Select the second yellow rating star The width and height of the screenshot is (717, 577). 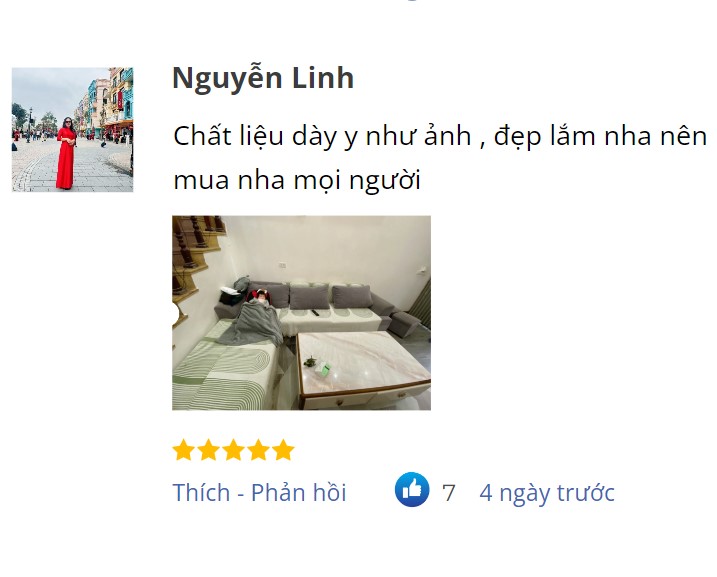coord(209,449)
